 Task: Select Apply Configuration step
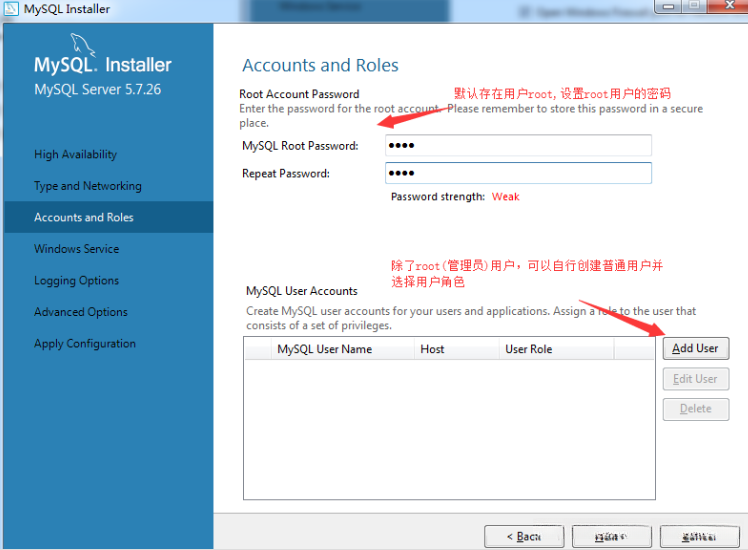coord(85,343)
